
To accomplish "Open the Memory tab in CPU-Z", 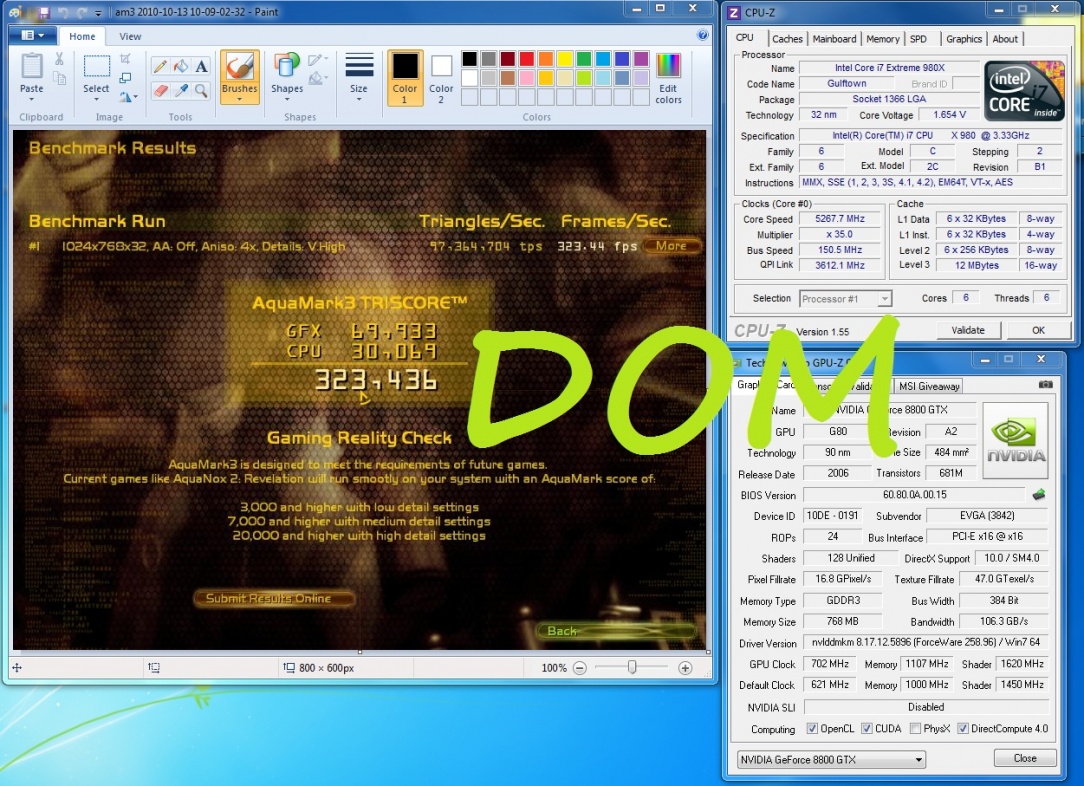I will [x=882, y=39].
